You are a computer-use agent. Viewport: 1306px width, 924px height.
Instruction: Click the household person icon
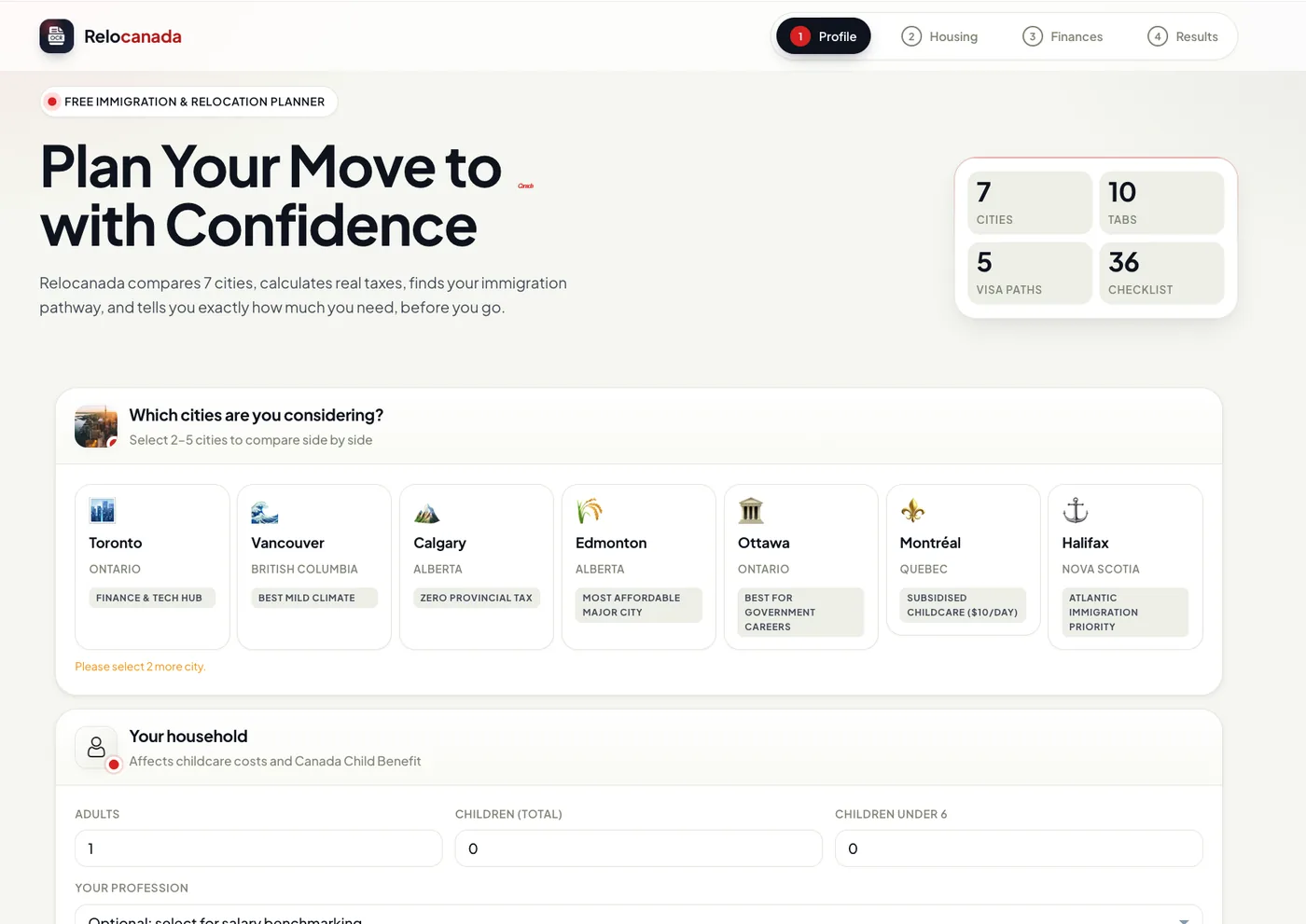(96, 747)
